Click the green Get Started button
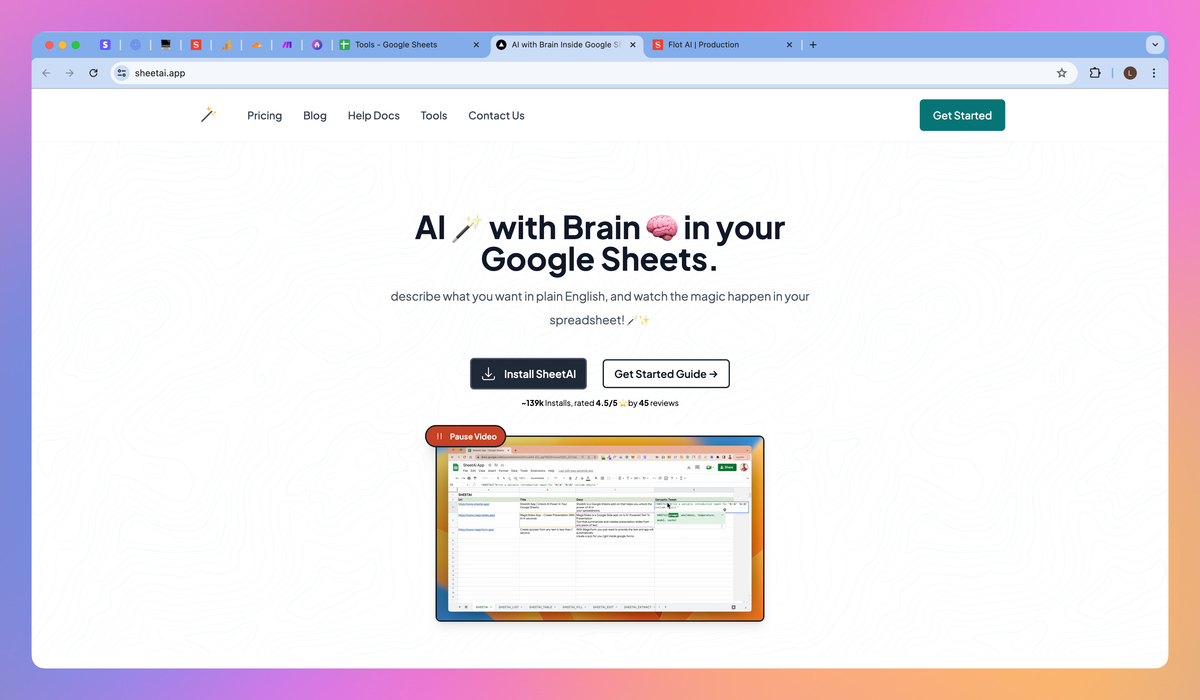This screenshot has height=700, width=1200. point(962,115)
